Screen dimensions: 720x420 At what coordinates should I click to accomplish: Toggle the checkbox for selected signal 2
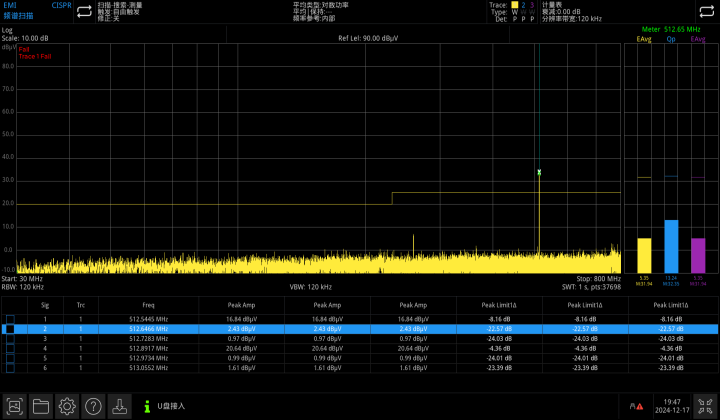click(10, 328)
